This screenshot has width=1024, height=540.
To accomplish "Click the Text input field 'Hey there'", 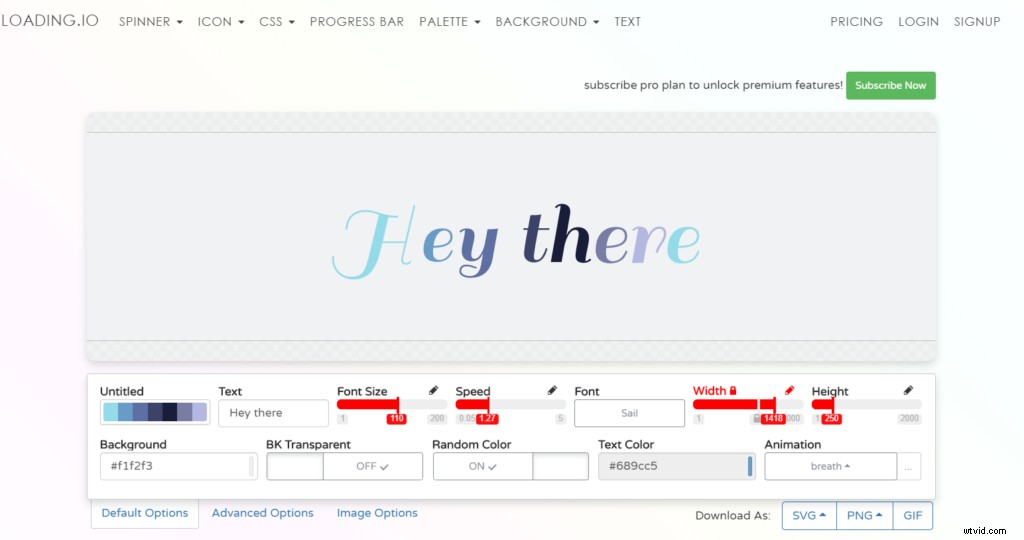I will point(273,413).
